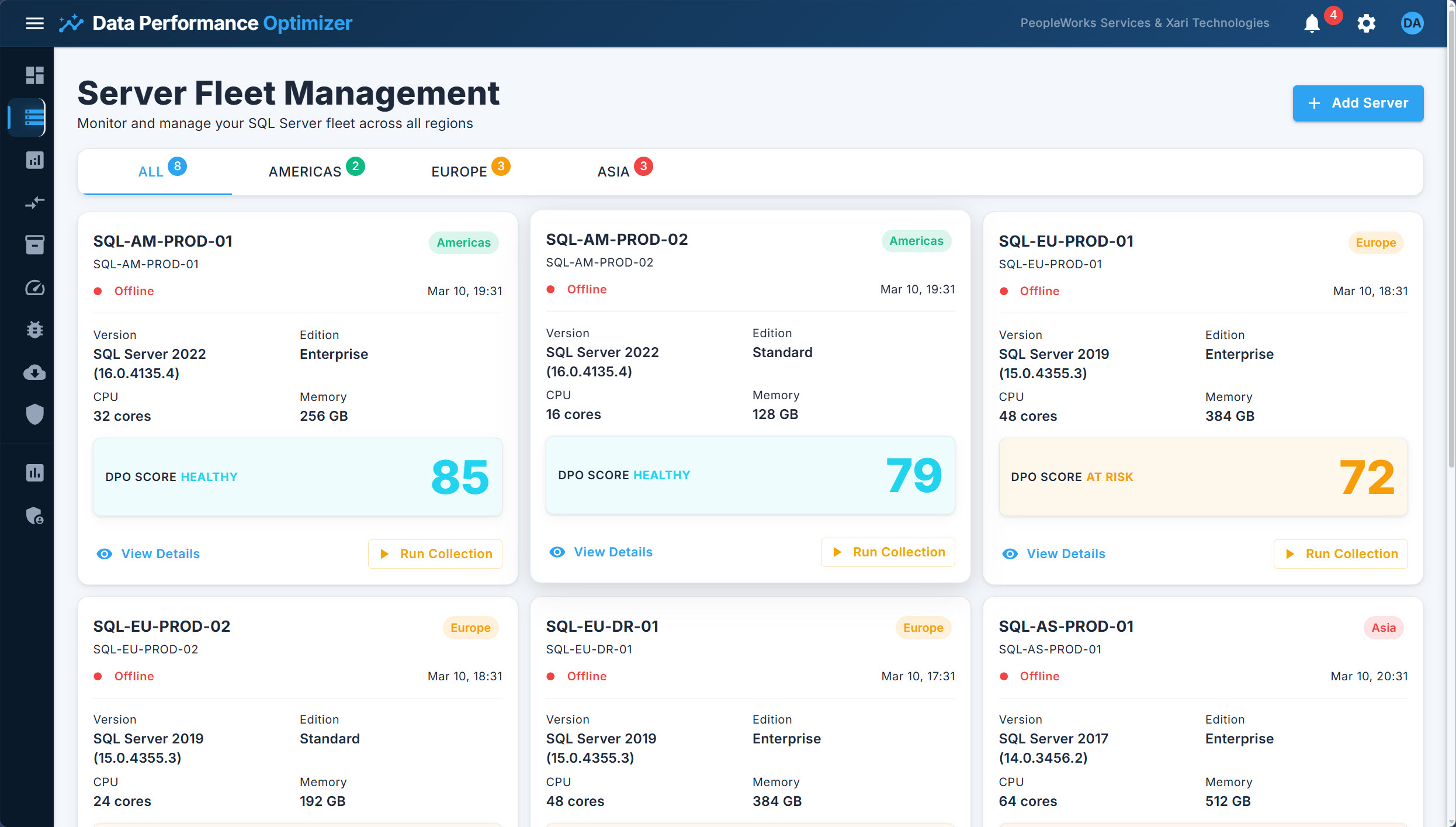The image size is (1456, 827).
Task: Open the notifications bell with 4 alerts
Action: coord(1312,23)
